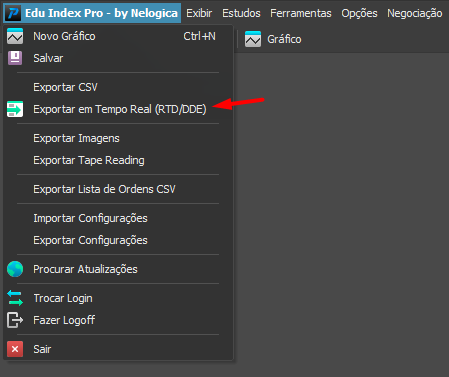Click the Fazer Logoff exit icon
Image resolution: width=449 pixels, height=377 pixels.
tap(15, 320)
